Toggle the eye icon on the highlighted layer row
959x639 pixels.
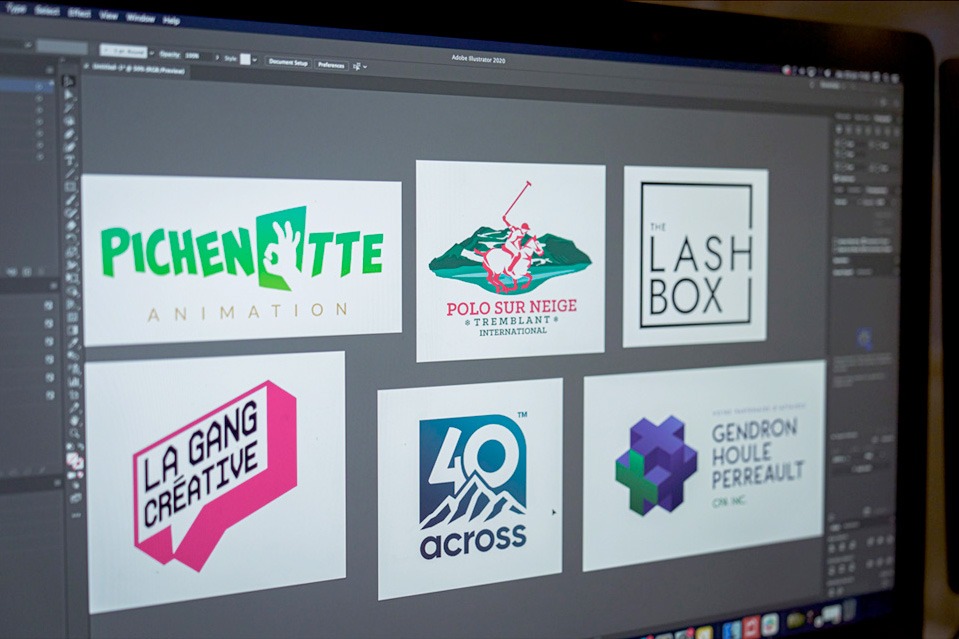(x=39, y=87)
